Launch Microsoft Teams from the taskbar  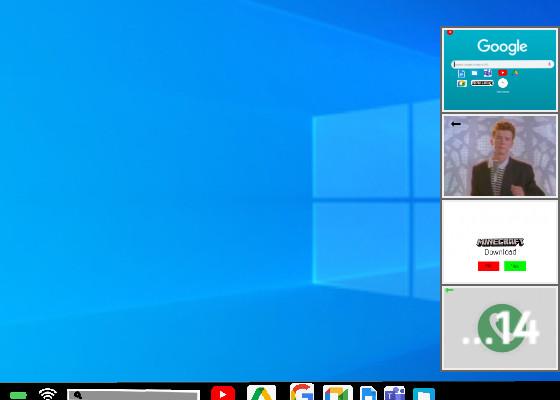point(394,393)
